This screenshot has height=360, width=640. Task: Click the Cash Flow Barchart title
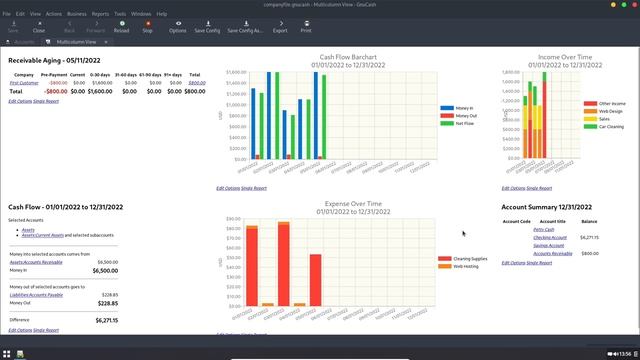pyautogui.click(x=348, y=57)
